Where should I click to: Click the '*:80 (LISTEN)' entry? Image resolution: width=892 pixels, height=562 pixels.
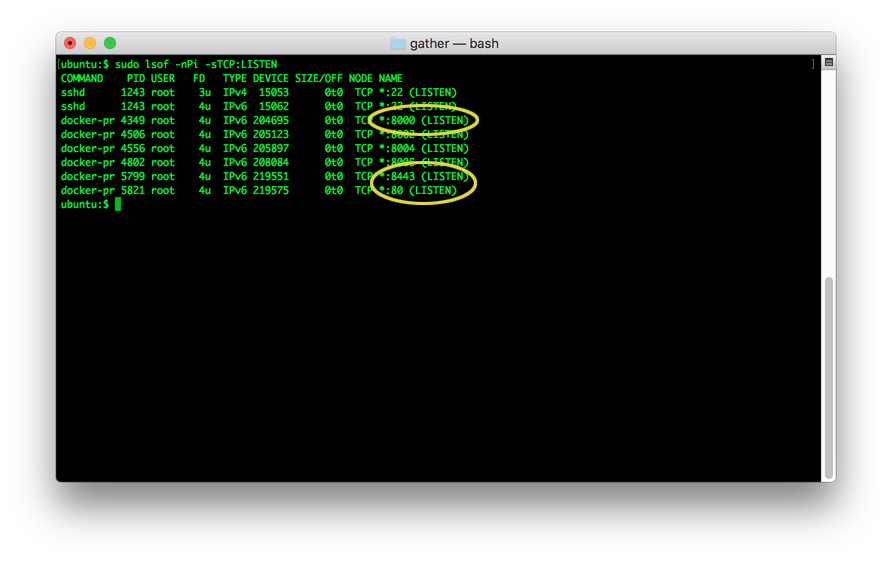point(418,191)
